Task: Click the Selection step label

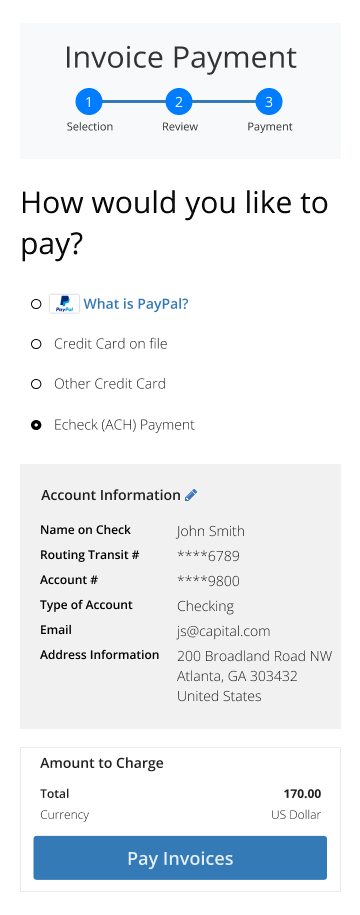Action: 90,127
